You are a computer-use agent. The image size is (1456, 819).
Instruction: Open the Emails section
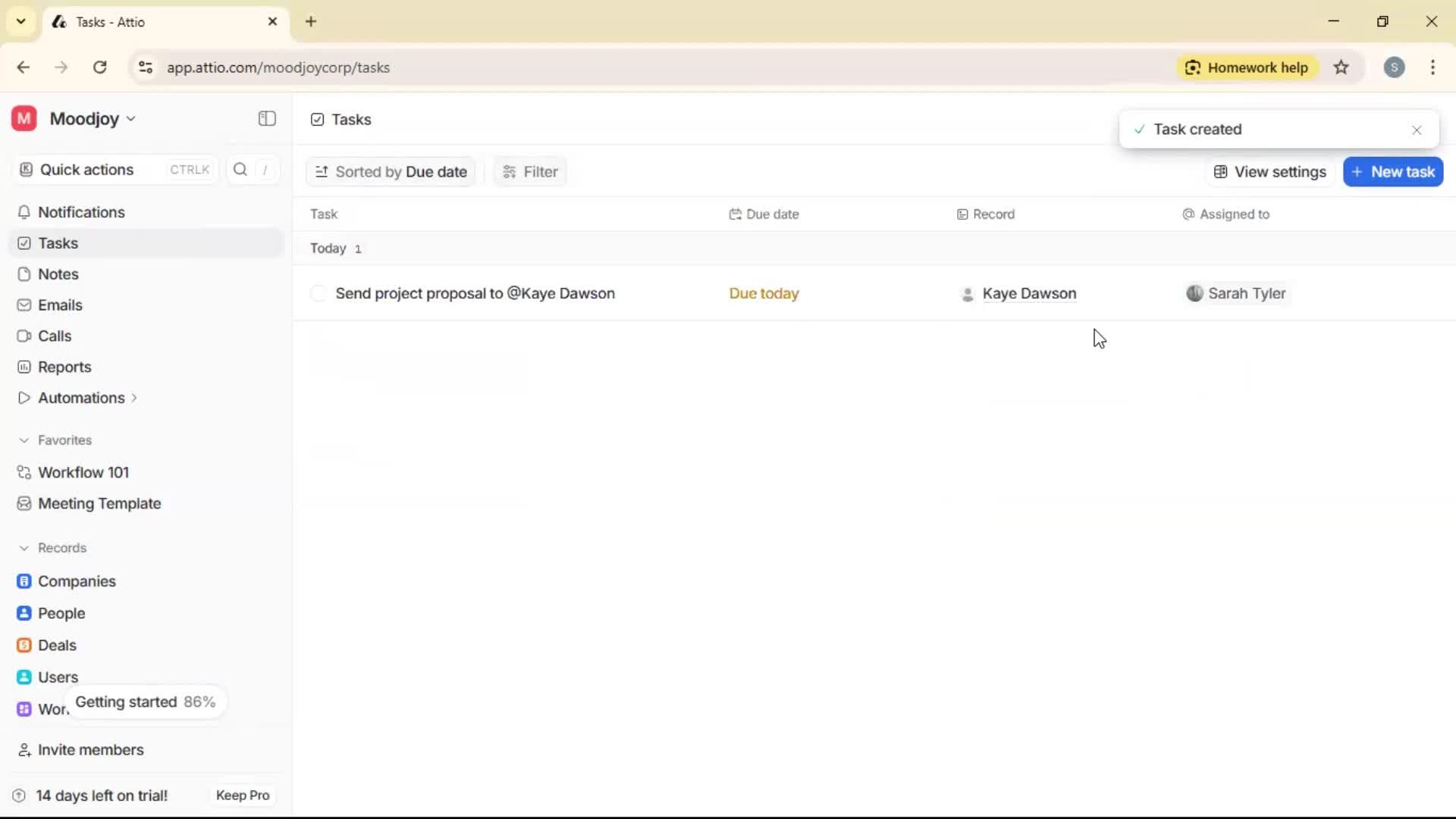click(60, 305)
